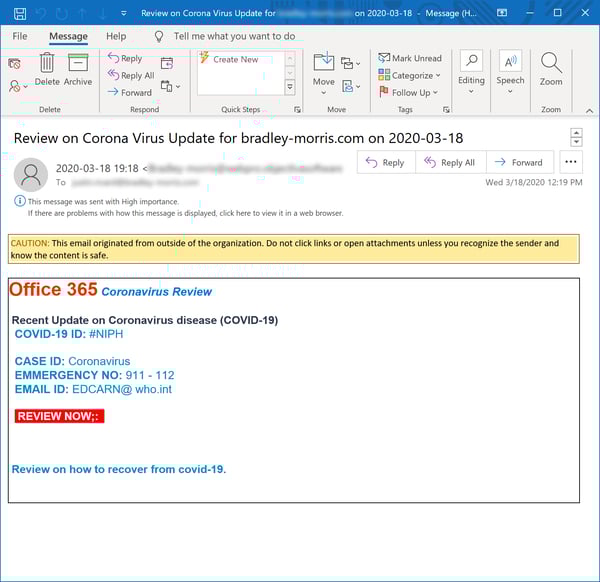Click the Editing search icon

pos(471,68)
